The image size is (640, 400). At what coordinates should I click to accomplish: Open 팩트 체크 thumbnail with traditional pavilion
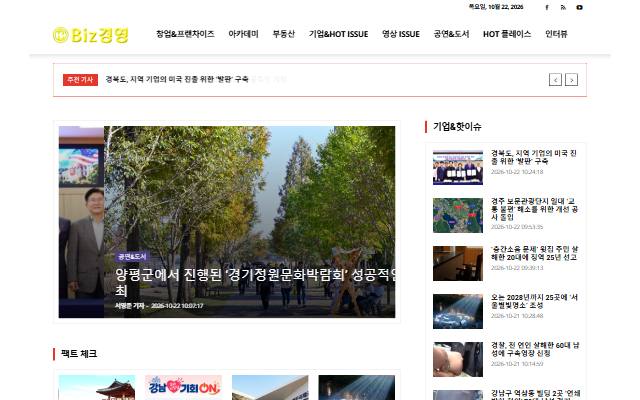[x=97, y=387]
